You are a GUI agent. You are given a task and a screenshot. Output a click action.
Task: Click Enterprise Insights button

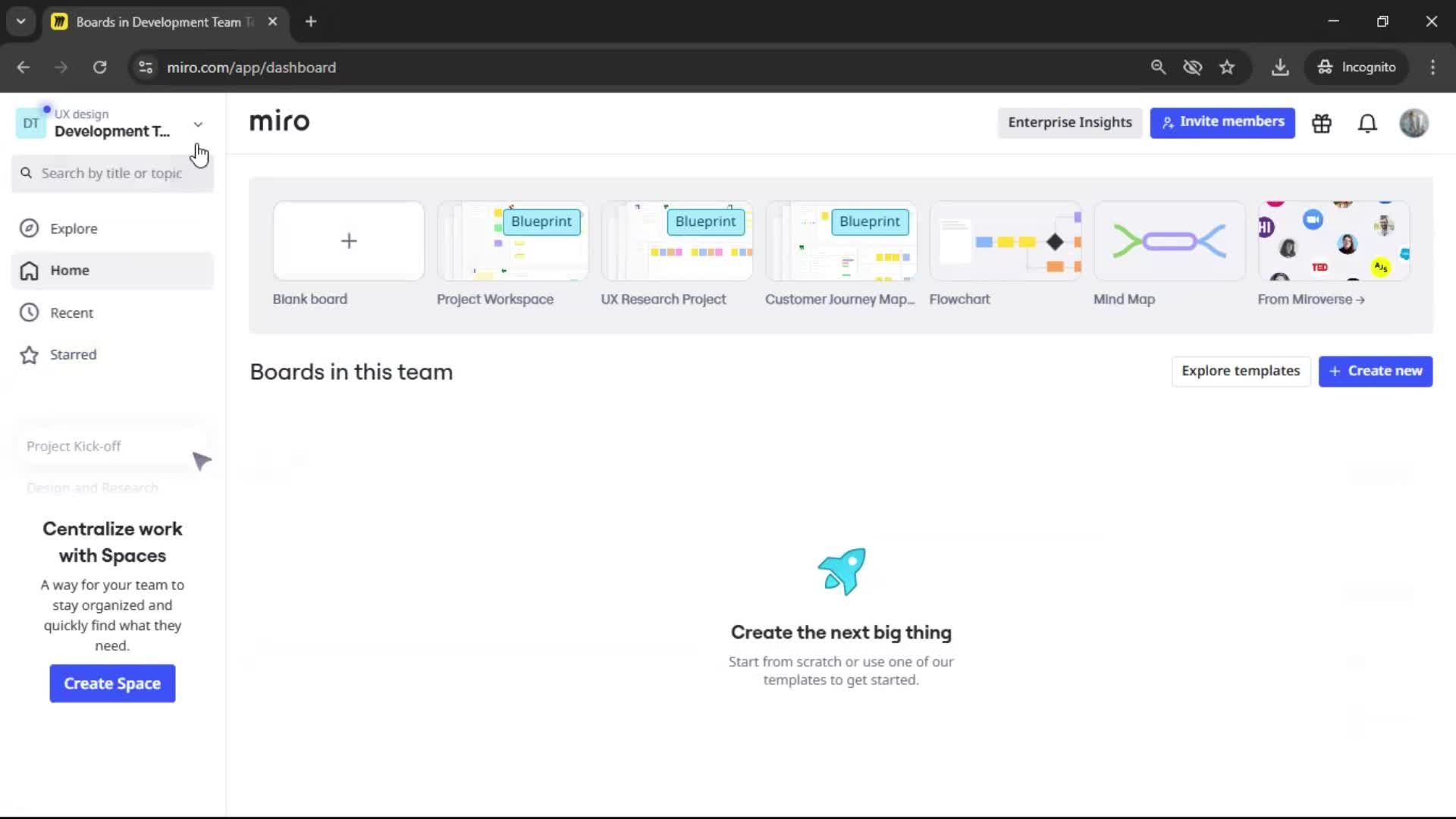[1070, 123]
